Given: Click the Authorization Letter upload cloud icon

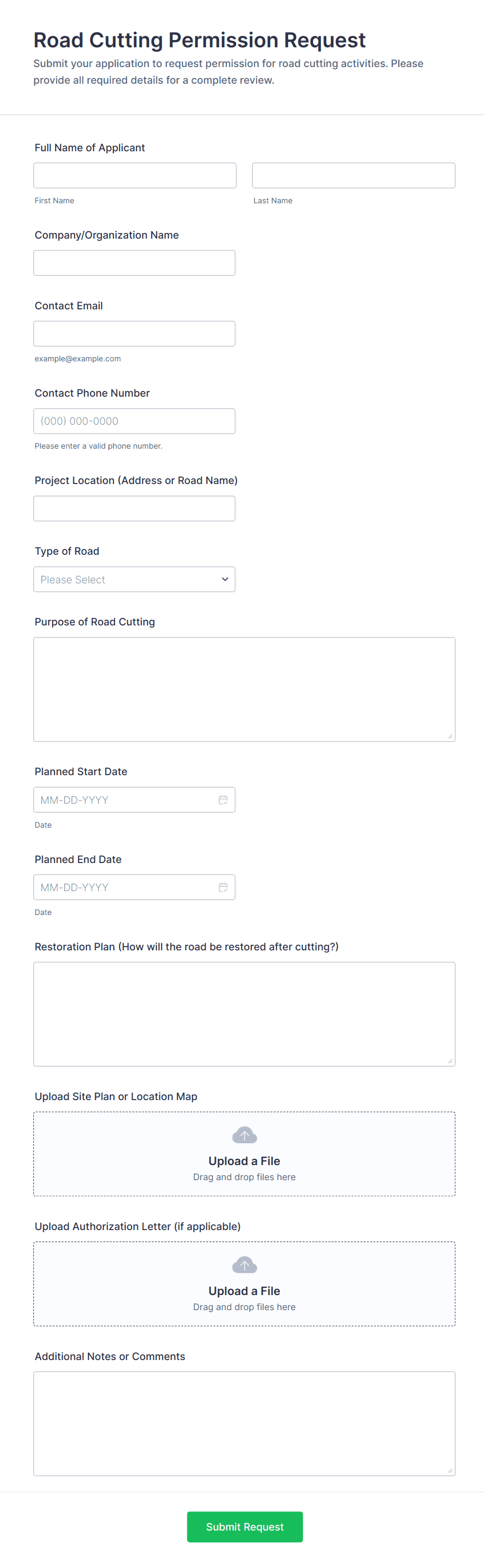Looking at the screenshot, I should click(245, 1265).
